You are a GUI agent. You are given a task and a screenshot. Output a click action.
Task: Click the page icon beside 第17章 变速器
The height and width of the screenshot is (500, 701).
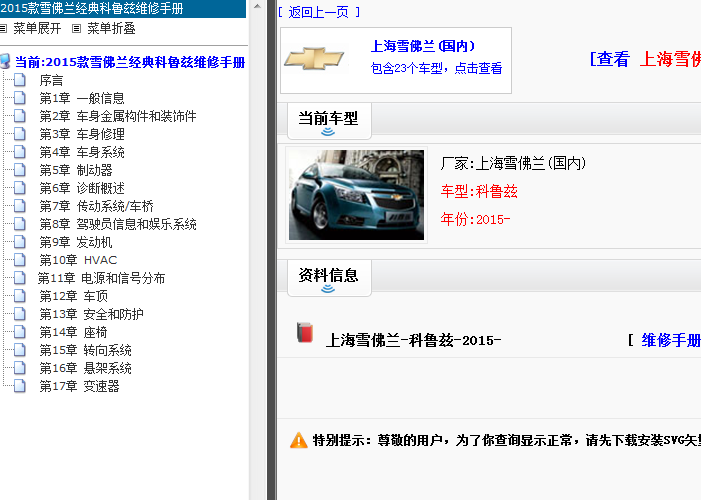(x=20, y=386)
